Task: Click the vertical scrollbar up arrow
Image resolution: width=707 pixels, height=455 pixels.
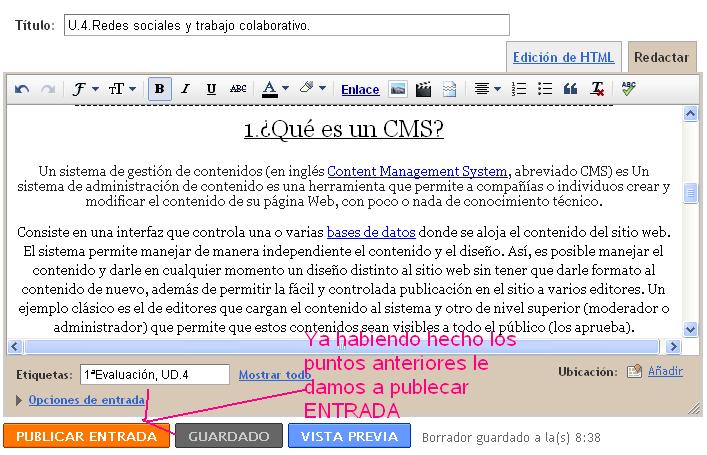Action: pos(690,114)
